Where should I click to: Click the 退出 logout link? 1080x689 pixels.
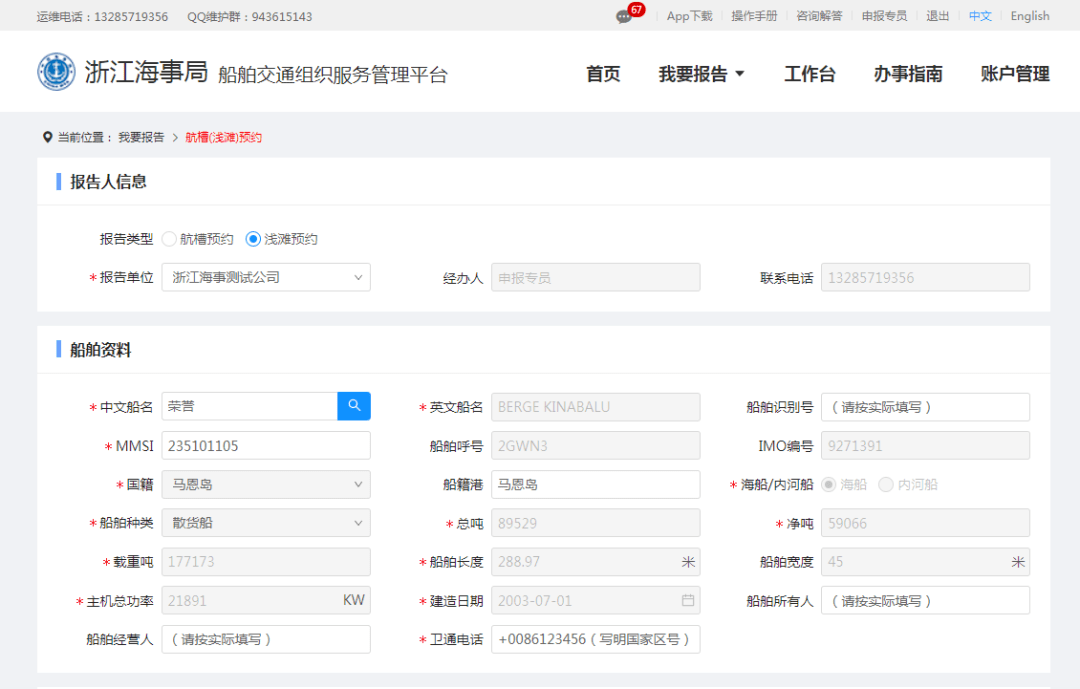pyautogui.click(x=937, y=16)
